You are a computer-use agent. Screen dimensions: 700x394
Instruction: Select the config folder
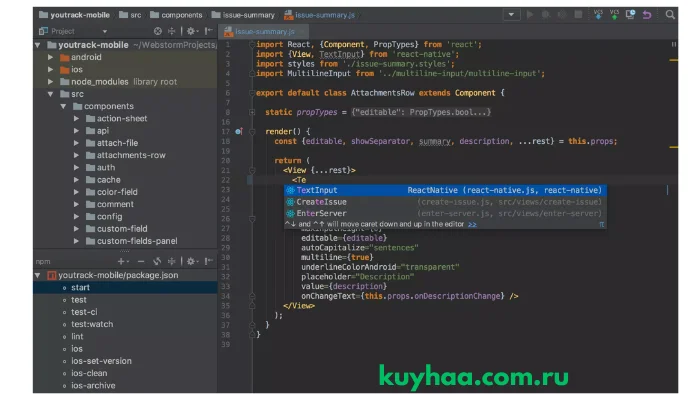click(104, 216)
